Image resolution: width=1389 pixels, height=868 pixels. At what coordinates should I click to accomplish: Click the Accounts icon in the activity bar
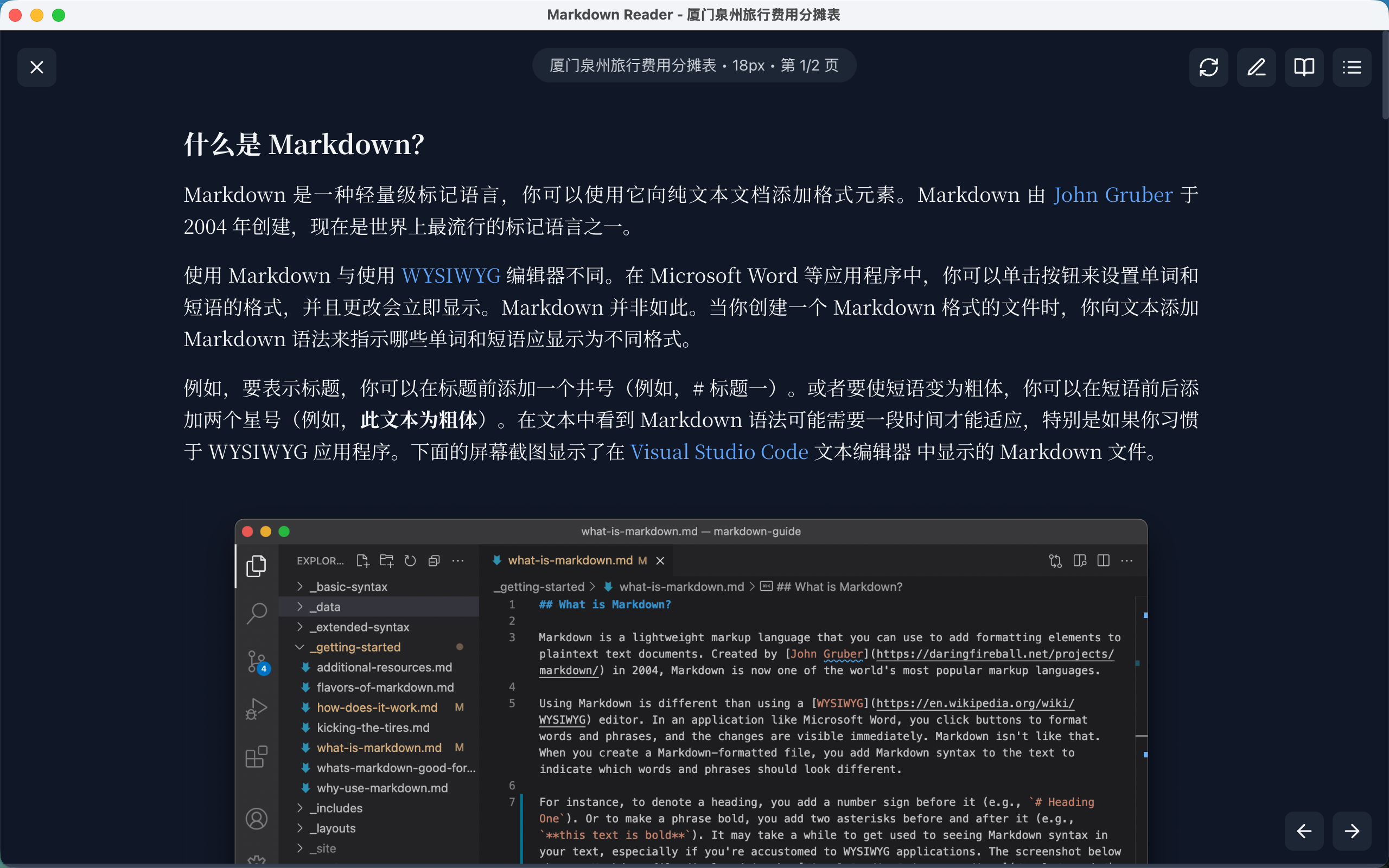[257, 819]
